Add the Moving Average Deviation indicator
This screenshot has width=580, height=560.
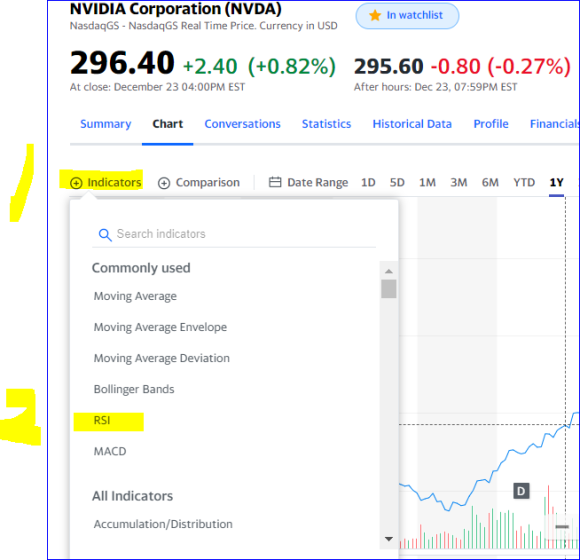(162, 358)
